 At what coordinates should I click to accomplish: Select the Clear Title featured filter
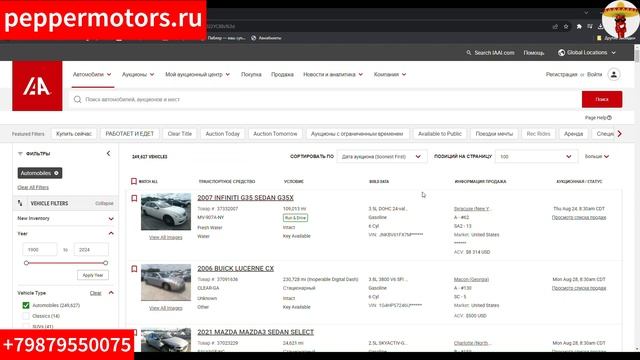click(180, 134)
